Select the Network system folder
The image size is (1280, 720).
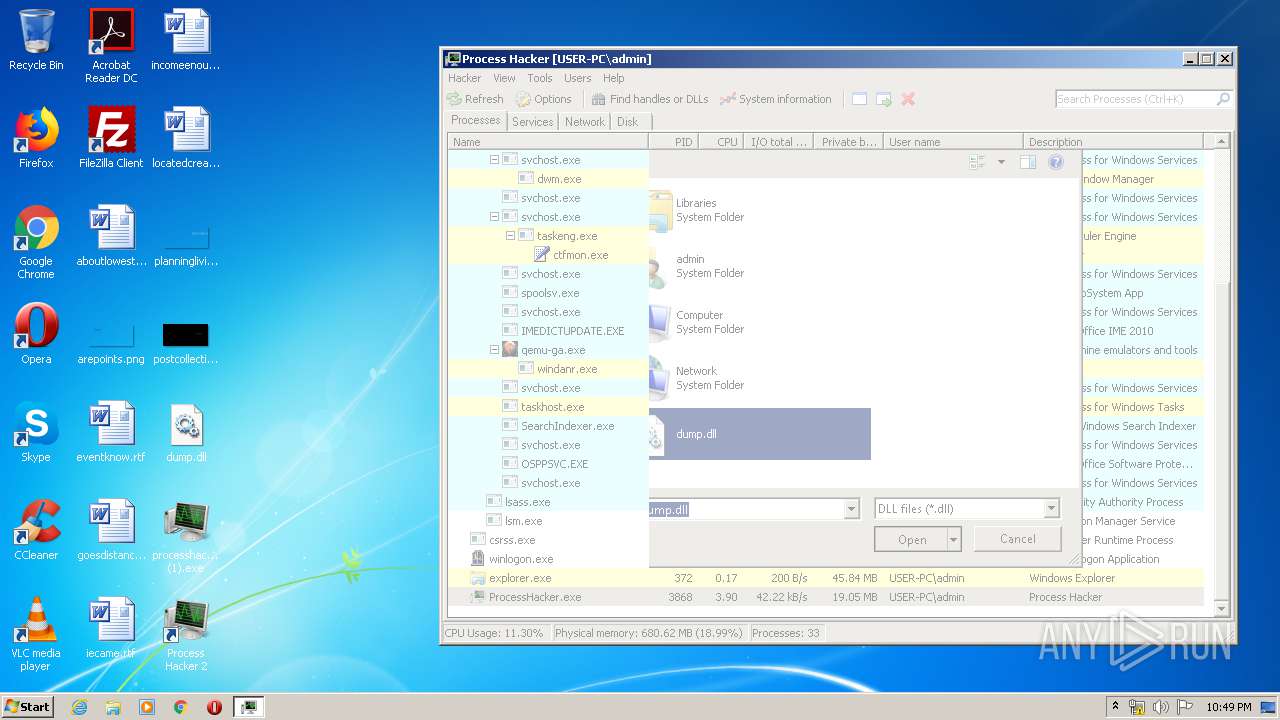coord(760,378)
